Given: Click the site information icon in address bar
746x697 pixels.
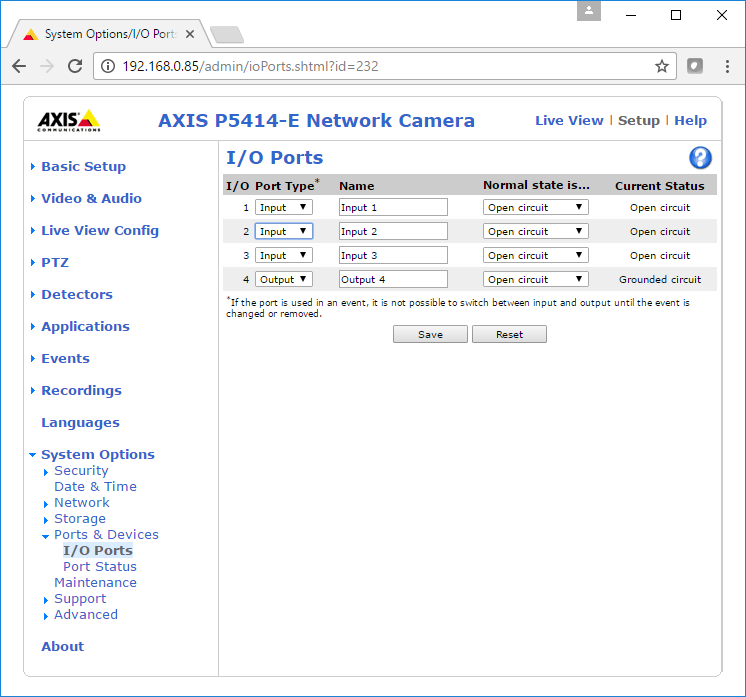Looking at the screenshot, I should pyautogui.click(x=108, y=66).
